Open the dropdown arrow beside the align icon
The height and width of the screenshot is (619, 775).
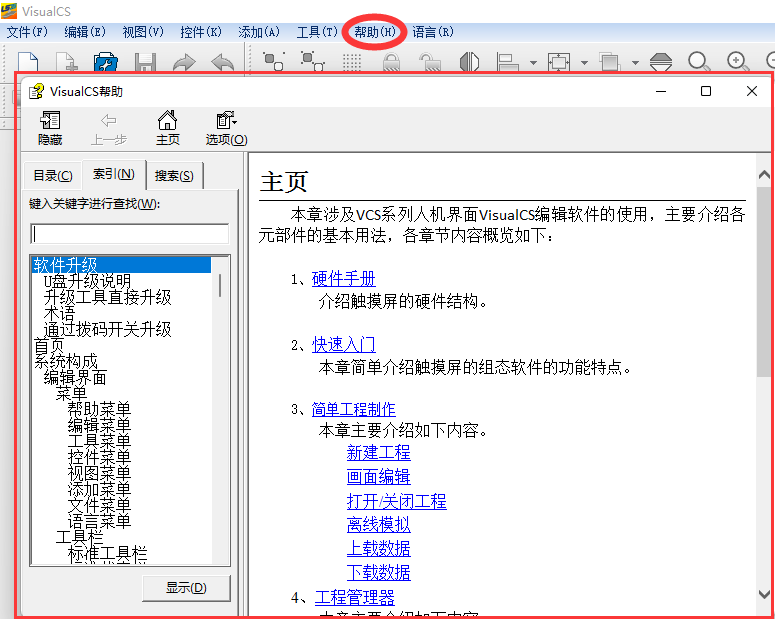click(x=533, y=63)
